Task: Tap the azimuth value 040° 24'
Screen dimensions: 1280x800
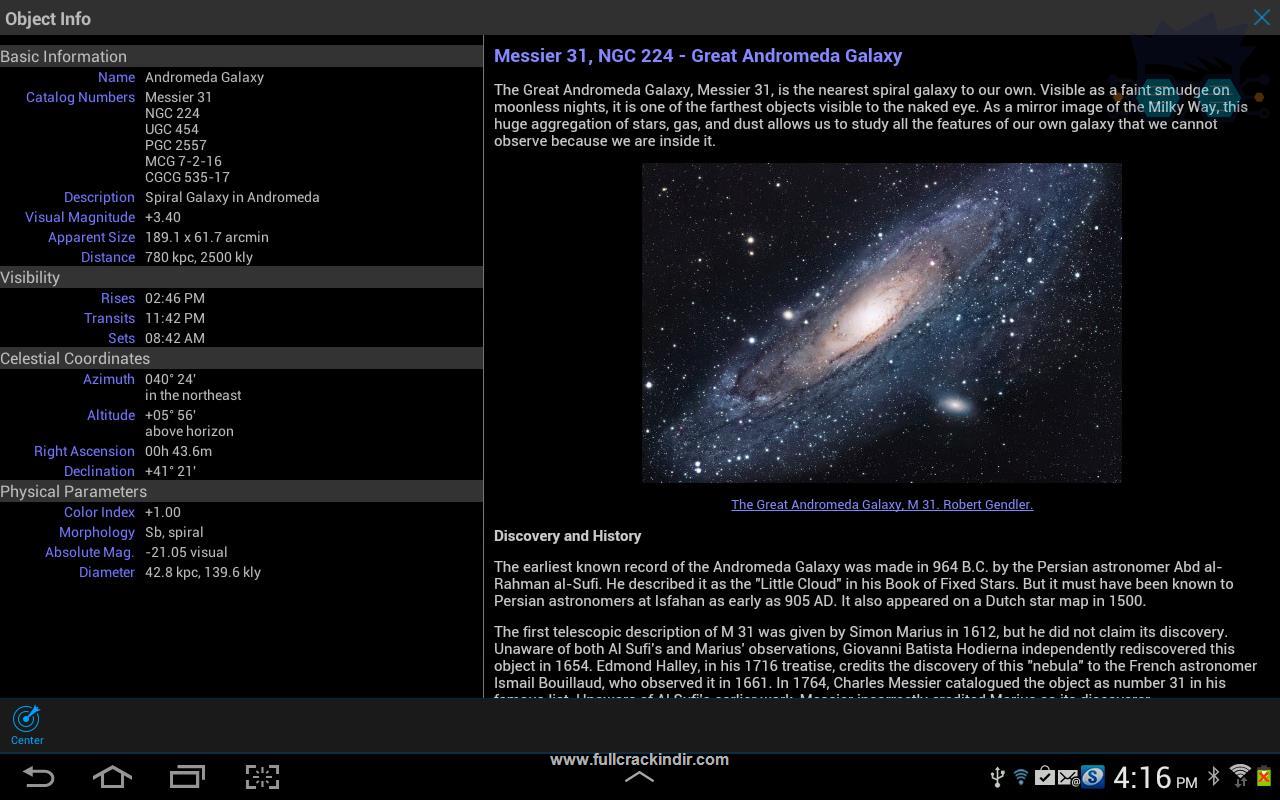Action: tap(170, 379)
